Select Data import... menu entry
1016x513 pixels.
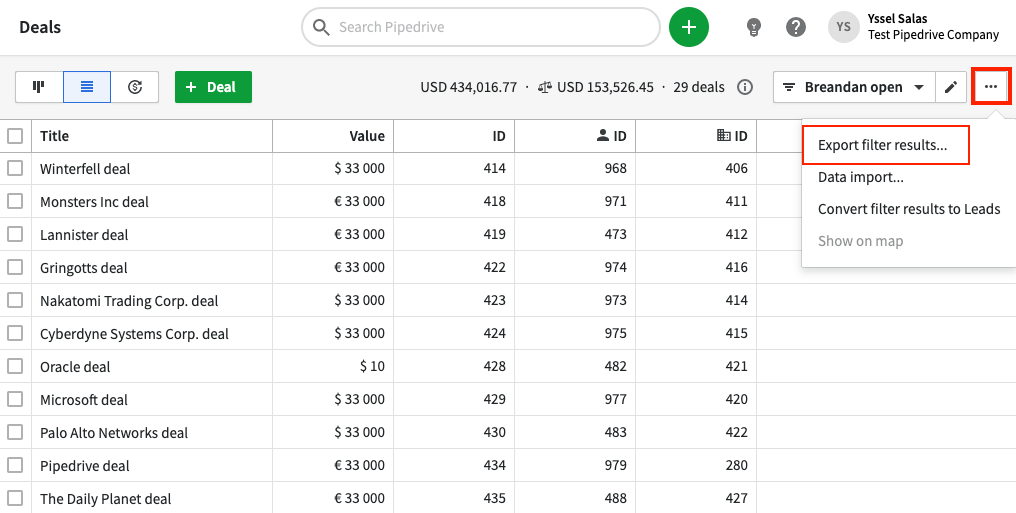860,177
